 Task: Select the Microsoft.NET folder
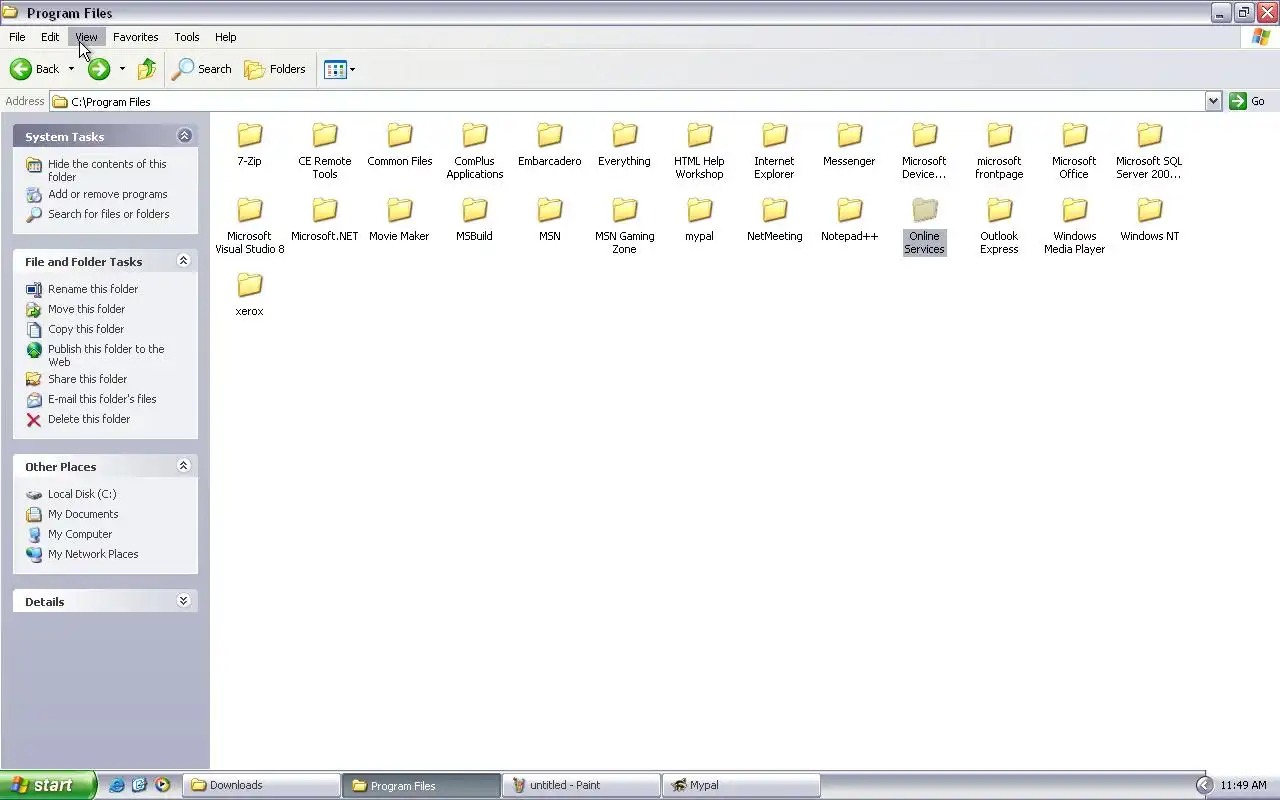325,219
